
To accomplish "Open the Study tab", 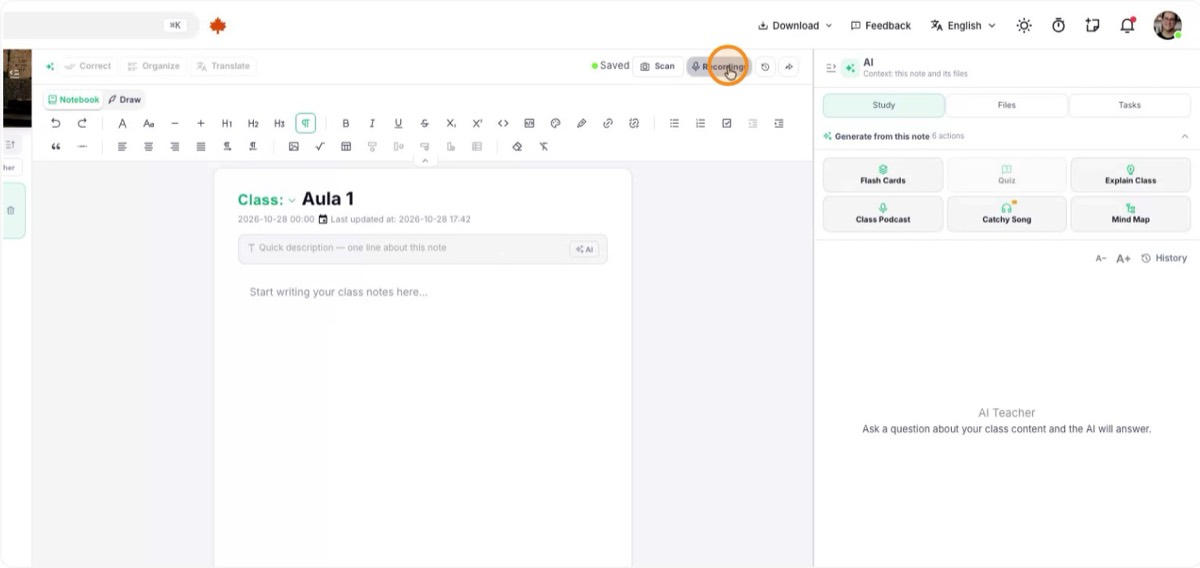I will pos(884,105).
